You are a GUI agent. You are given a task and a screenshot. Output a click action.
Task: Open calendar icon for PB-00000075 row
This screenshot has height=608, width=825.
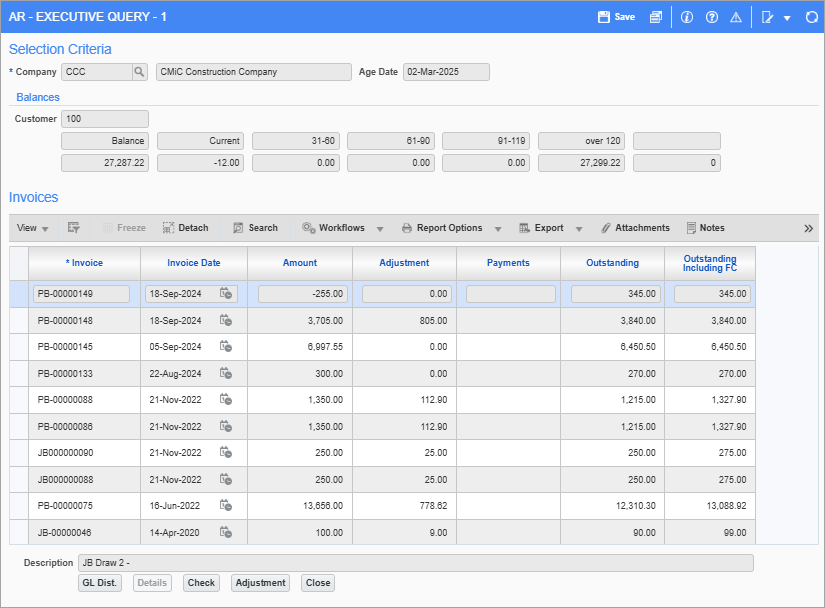tap(226, 505)
